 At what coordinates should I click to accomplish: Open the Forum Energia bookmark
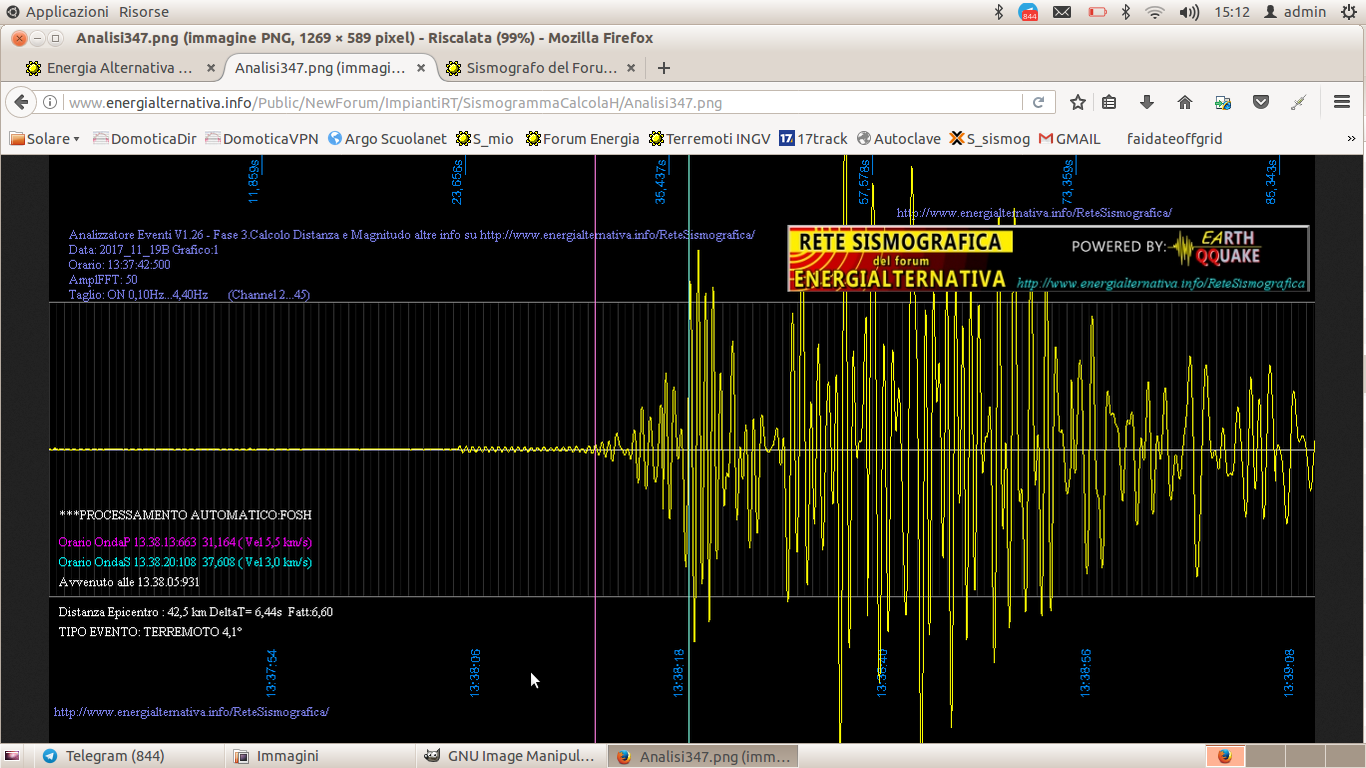582,139
